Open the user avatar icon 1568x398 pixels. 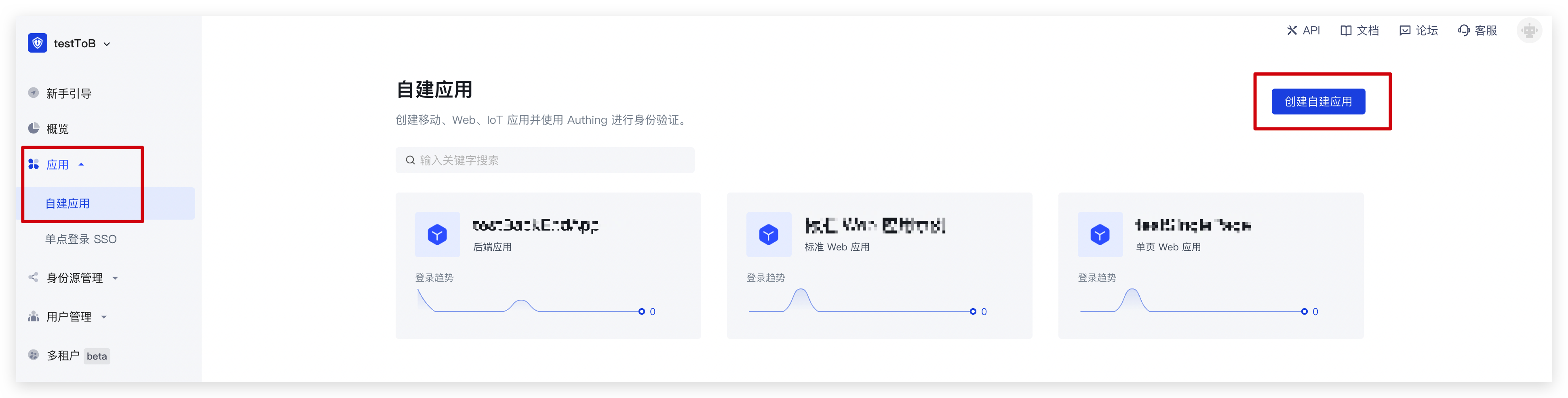click(1528, 30)
